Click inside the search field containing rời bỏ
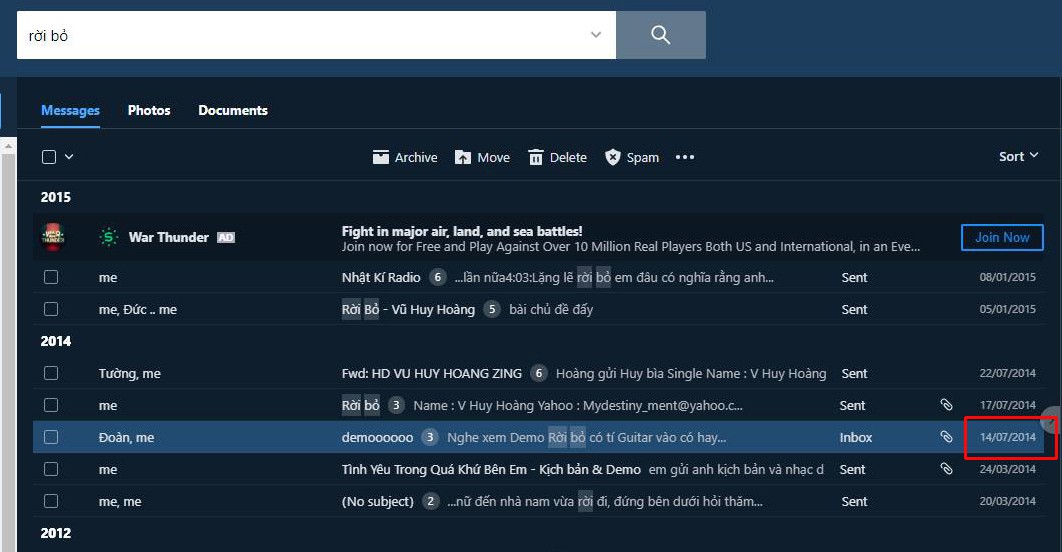The height and width of the screenshot is (552, 1062). coord(305,35)
